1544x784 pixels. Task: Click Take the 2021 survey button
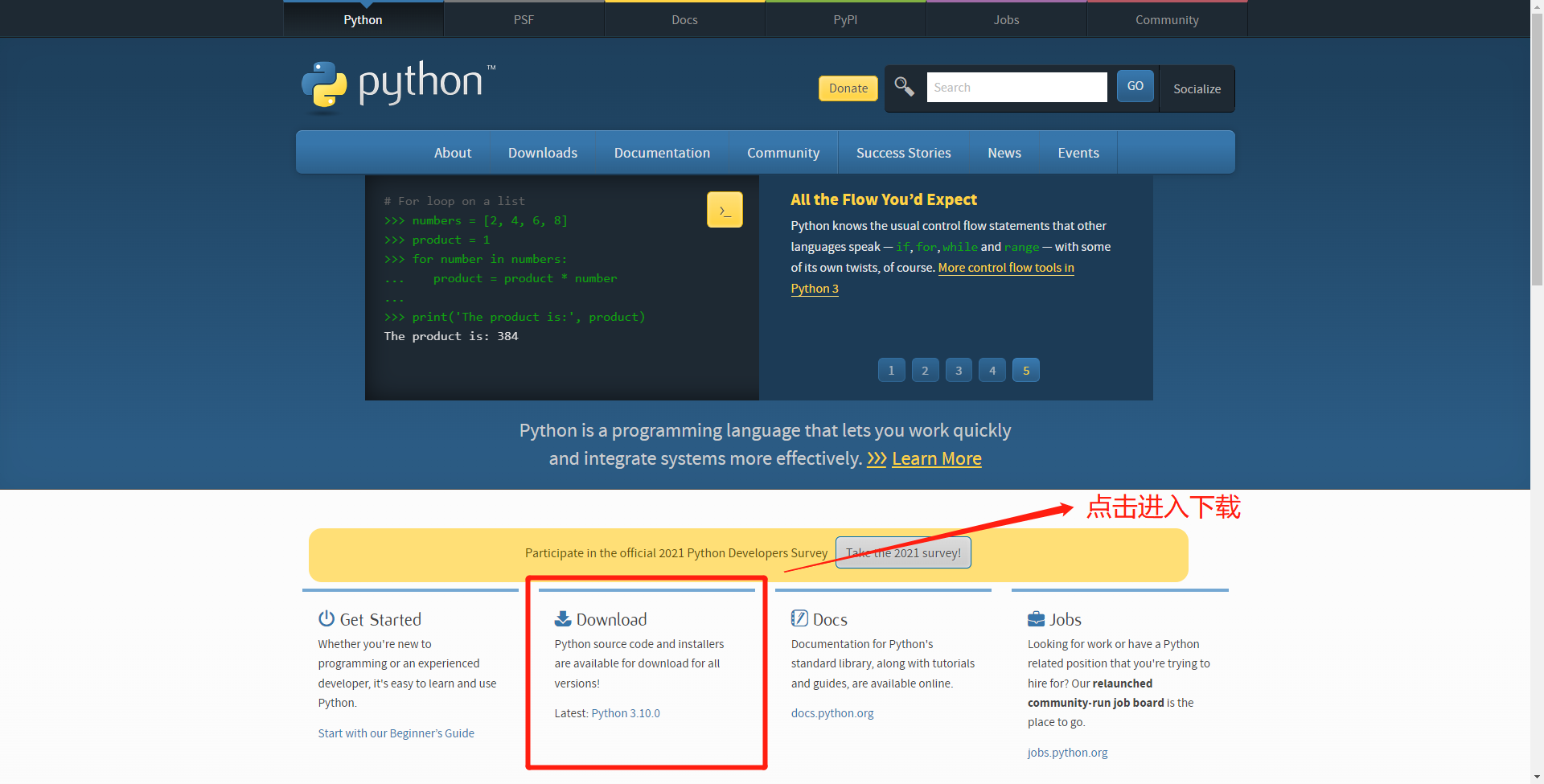903,552
